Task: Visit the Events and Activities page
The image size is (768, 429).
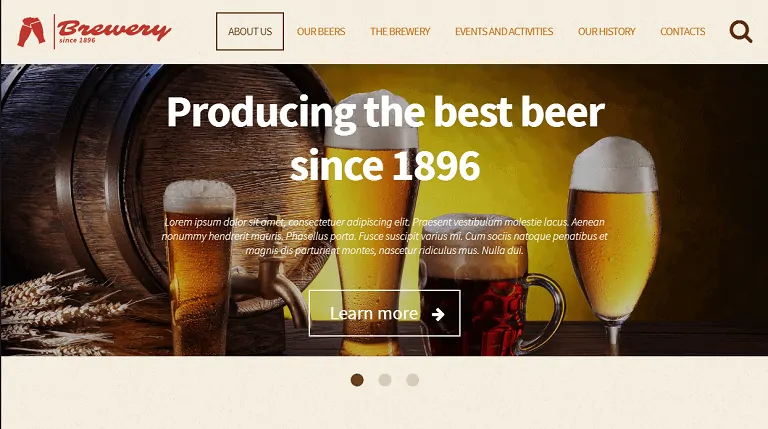Action: pos(504,31)
